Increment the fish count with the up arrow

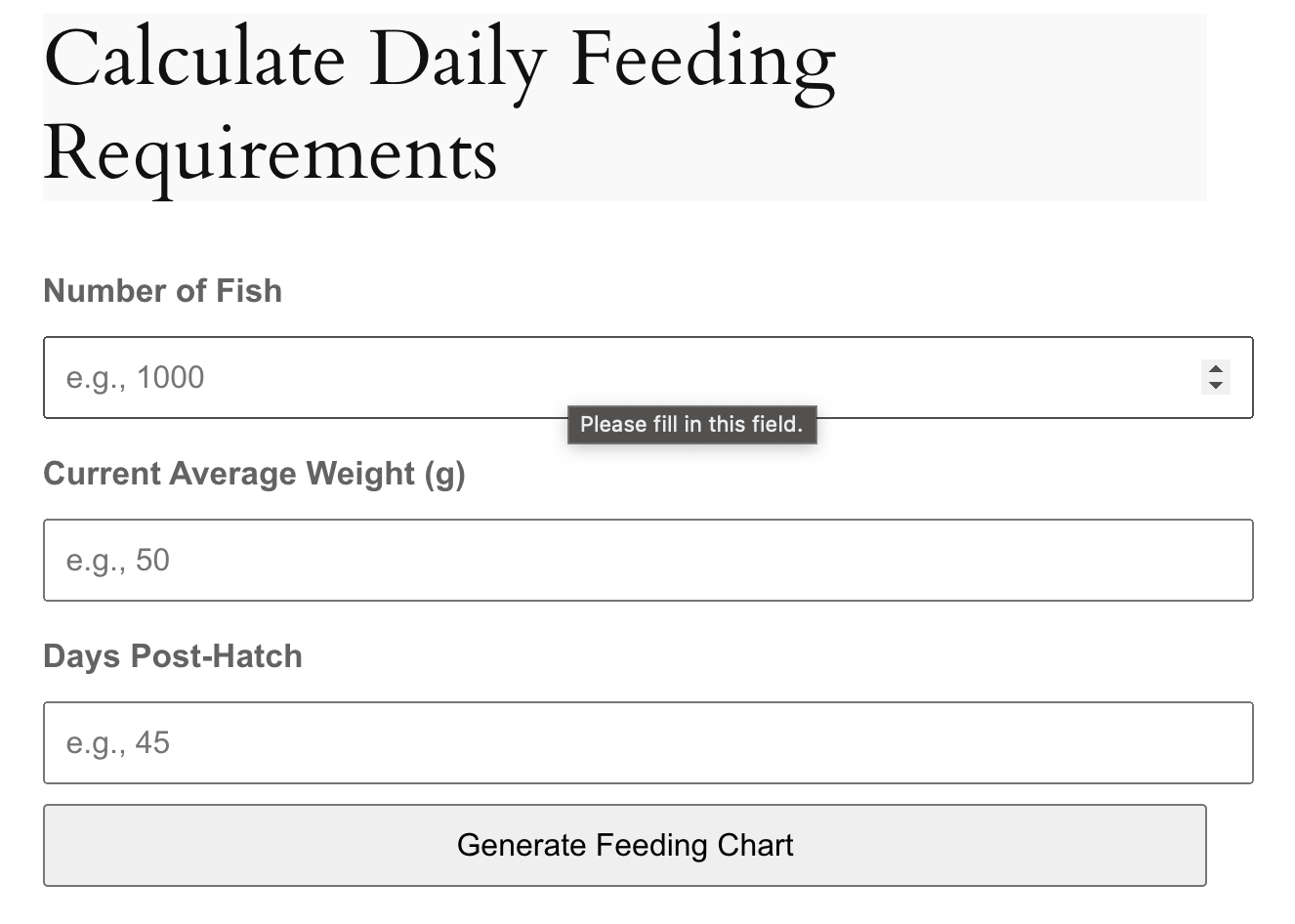1215,370
